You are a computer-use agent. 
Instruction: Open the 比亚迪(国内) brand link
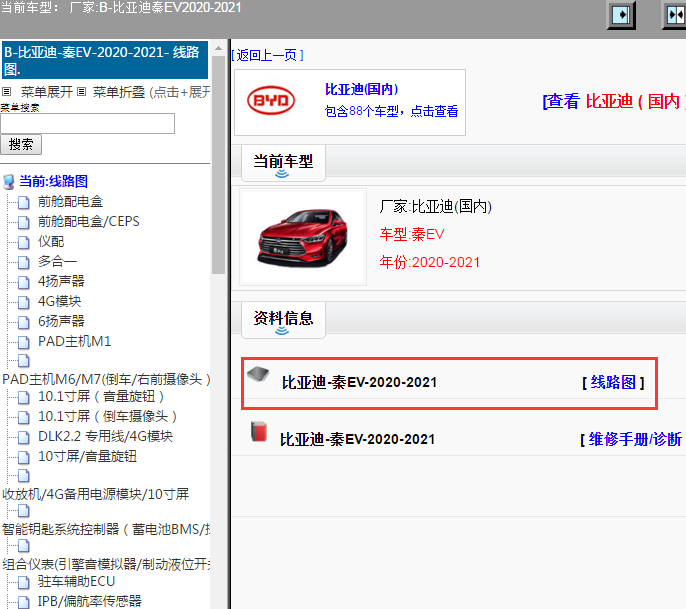361,89
